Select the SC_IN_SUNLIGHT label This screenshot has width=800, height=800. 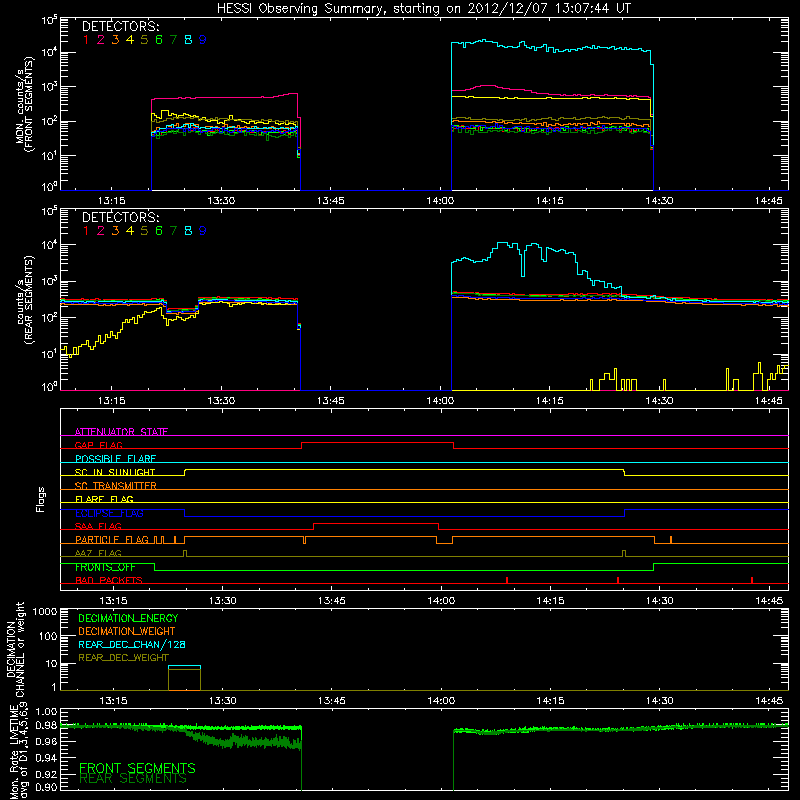(115, 472)
